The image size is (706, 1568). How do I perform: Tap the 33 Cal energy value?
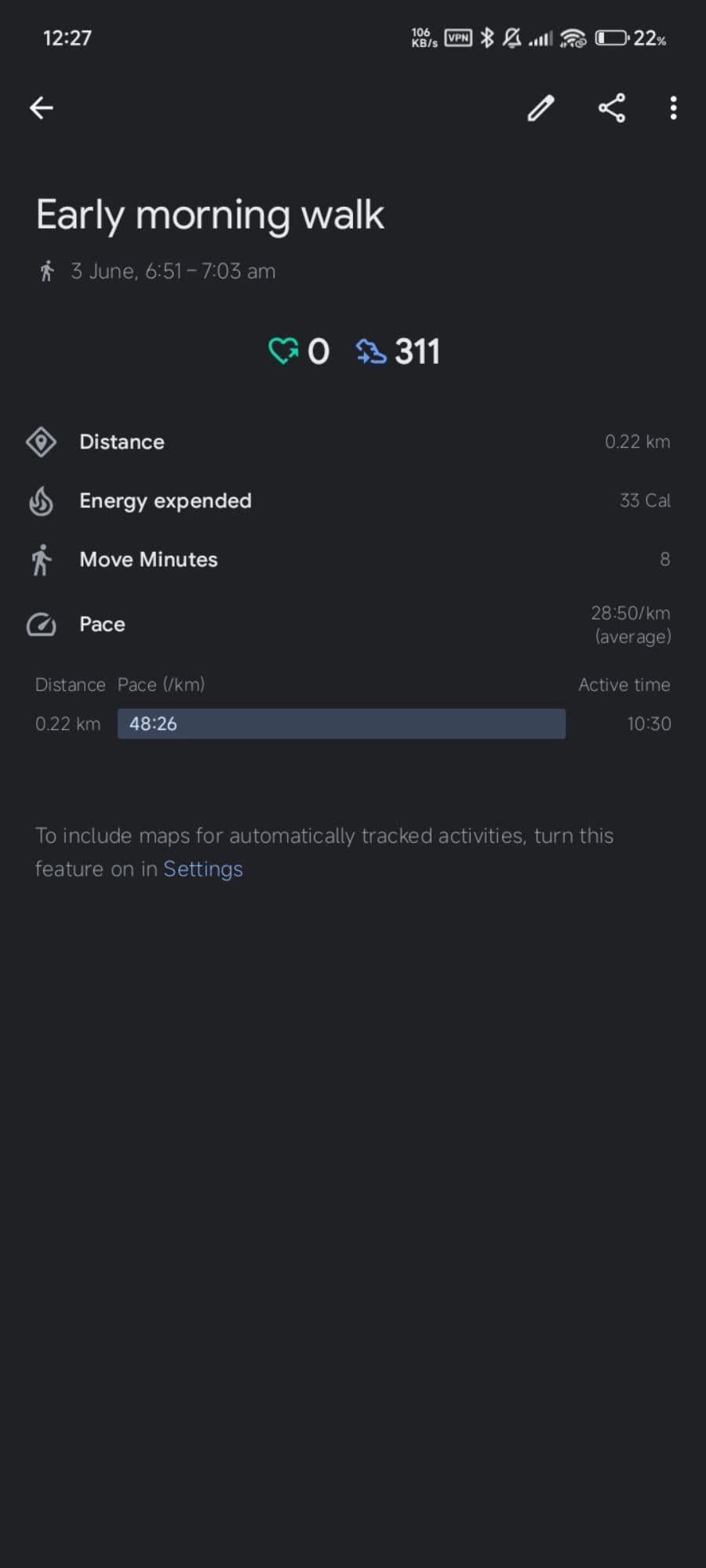pos(645,501)
